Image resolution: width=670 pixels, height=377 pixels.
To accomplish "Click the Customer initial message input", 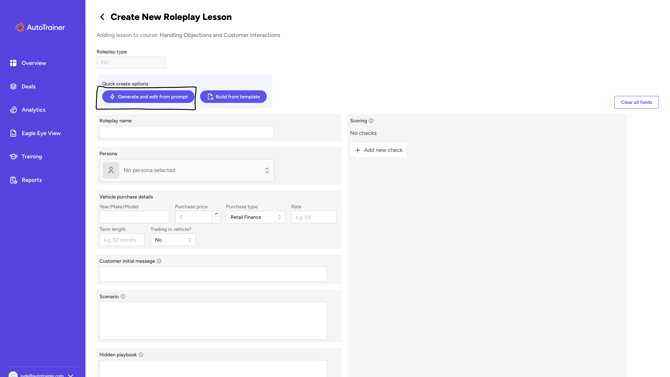I will coord(213,274).
